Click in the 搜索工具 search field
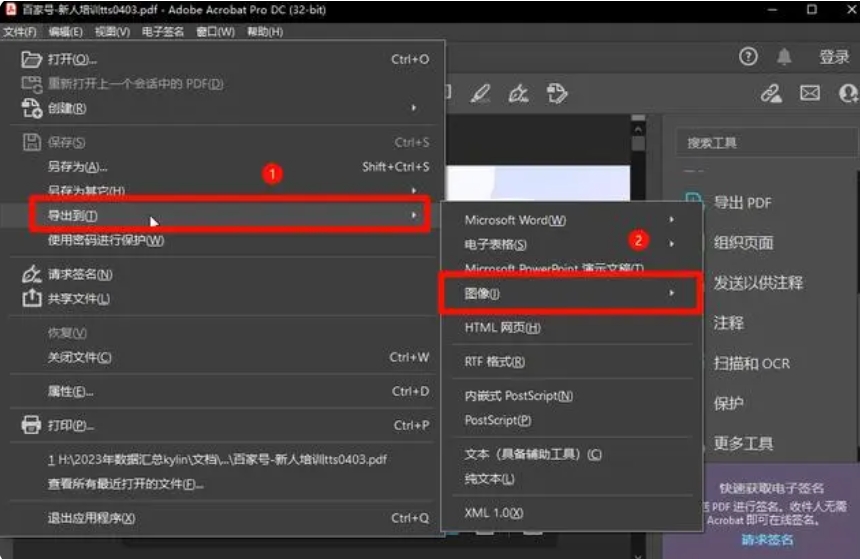This screenshot has height=559, width=860. coord(766,143)
